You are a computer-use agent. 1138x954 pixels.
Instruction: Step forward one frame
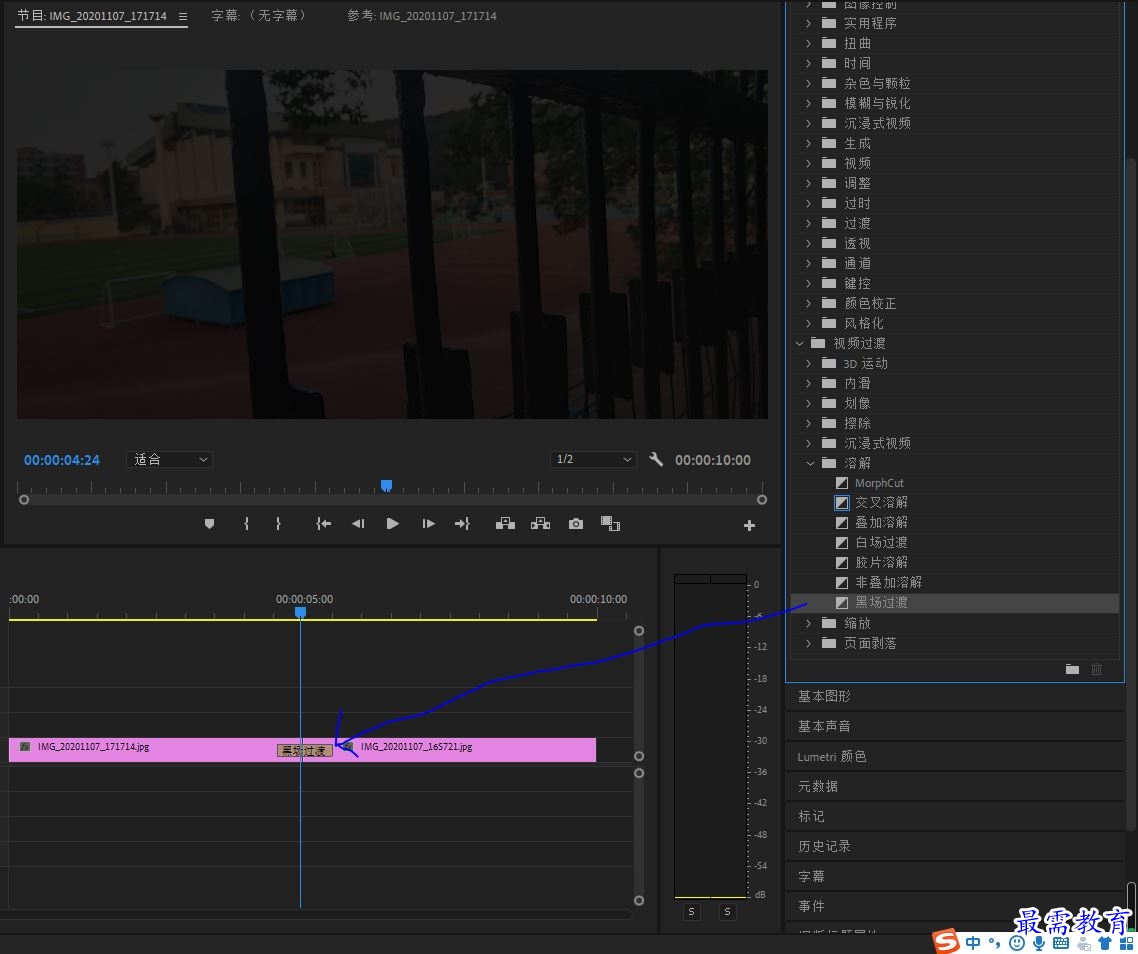pyautogui.click(x=428, y=523)
